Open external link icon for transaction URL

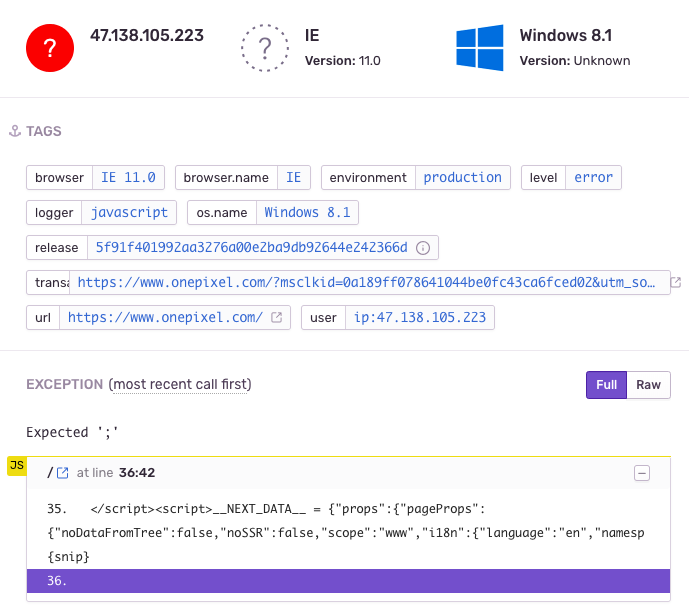[676, 282]
